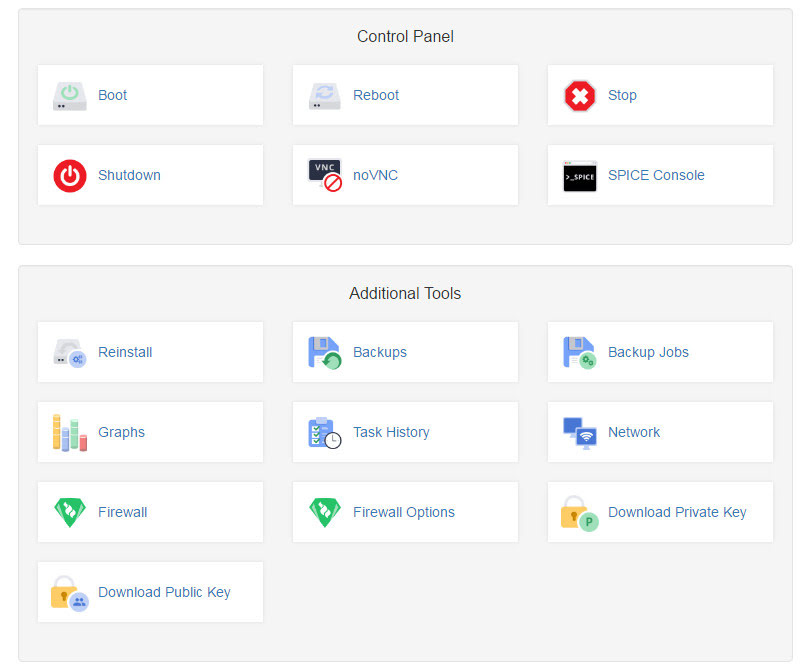Click the Reinstall icon

(68, 352)
